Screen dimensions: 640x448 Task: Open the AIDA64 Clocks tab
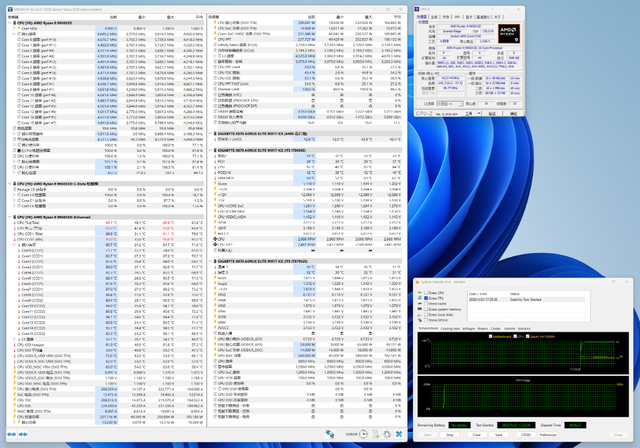[x=496, y=328]
